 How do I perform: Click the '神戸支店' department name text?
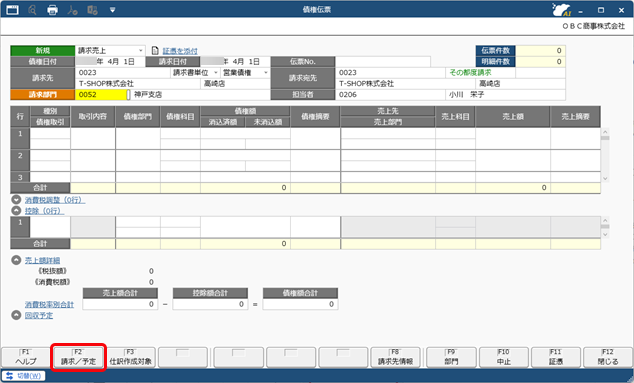click(x=148, y=95)
